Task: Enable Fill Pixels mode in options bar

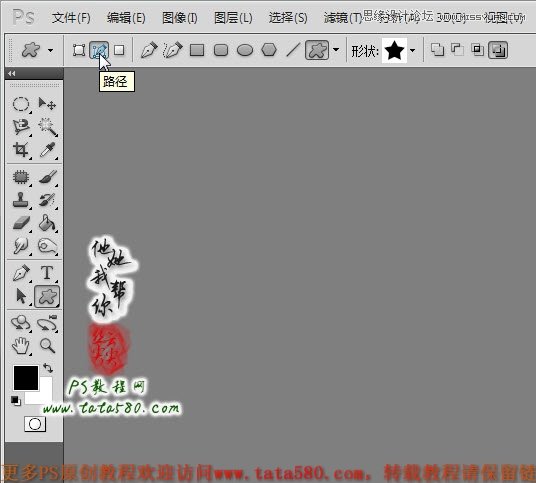Action: tap(119, 50)
